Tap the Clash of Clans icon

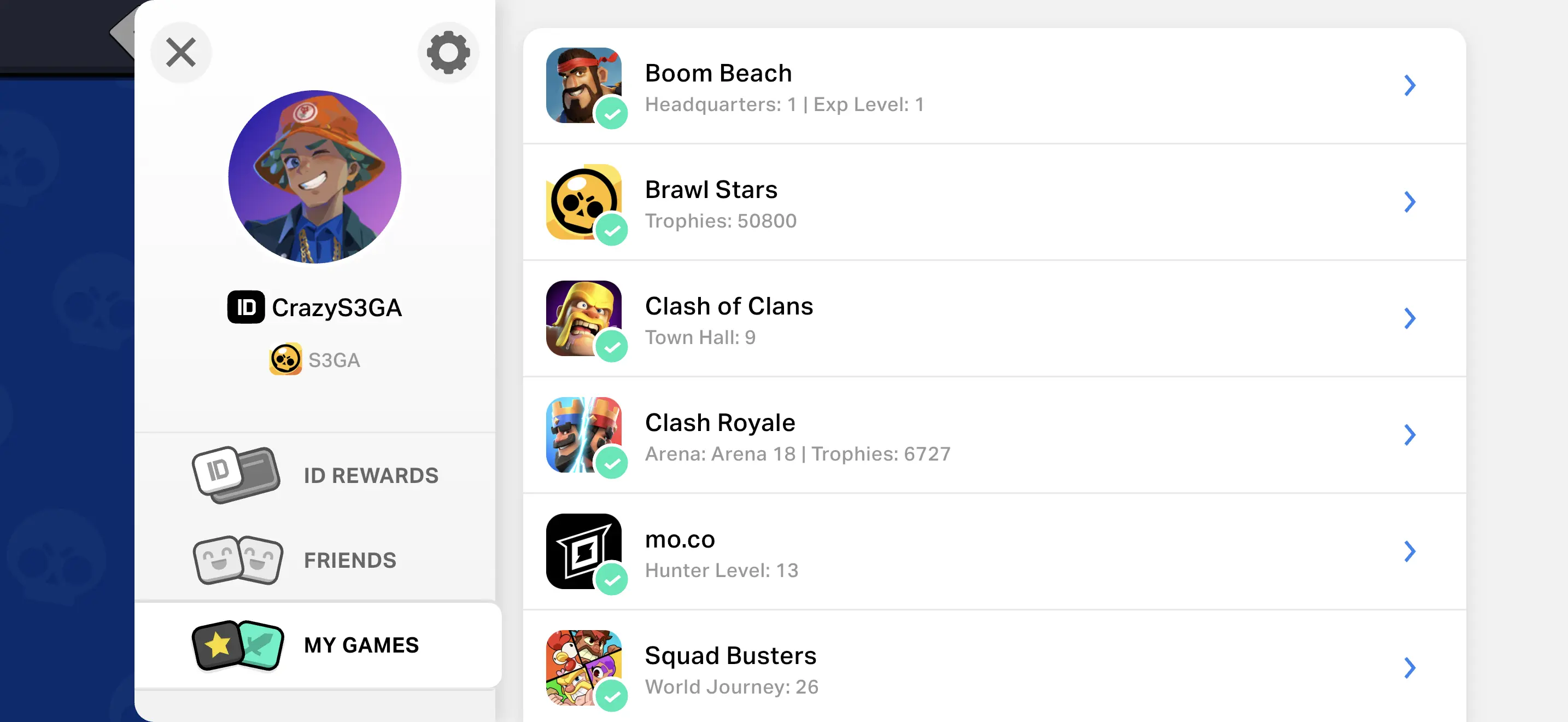583,318
